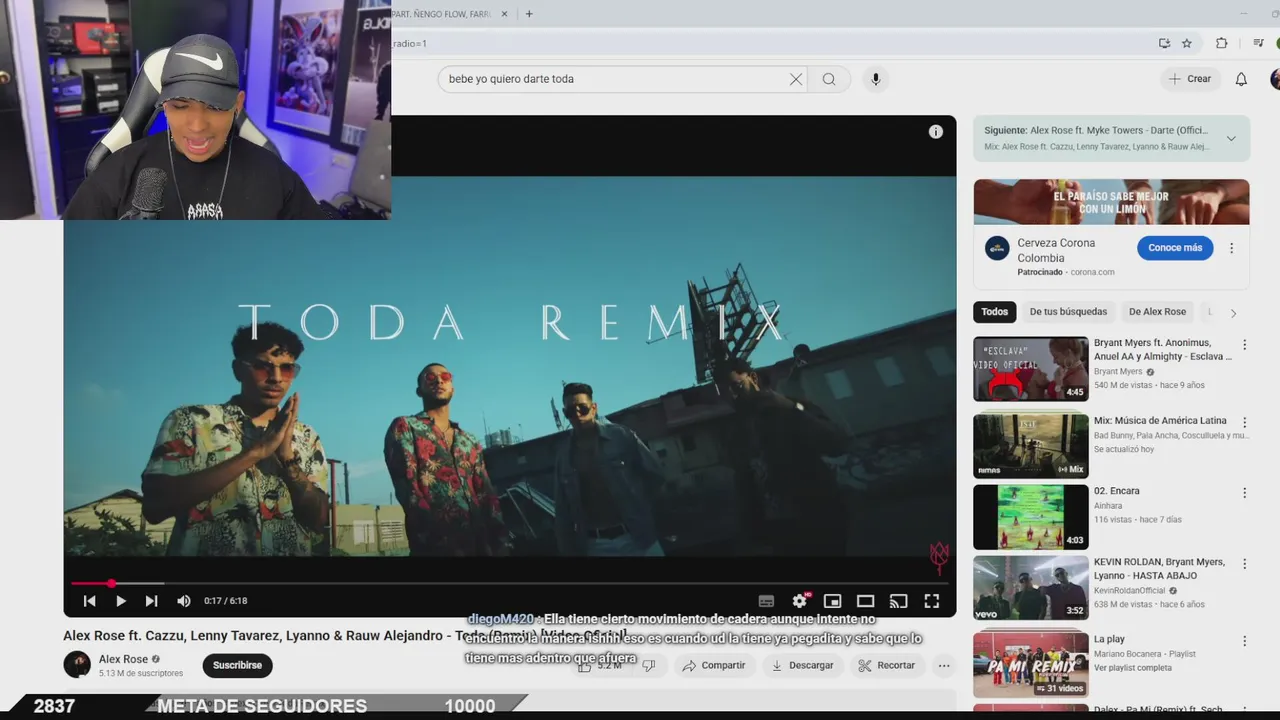Open the Mix Música de América Latina title
Screen dimensions: 1280x720
(1160, 421)
